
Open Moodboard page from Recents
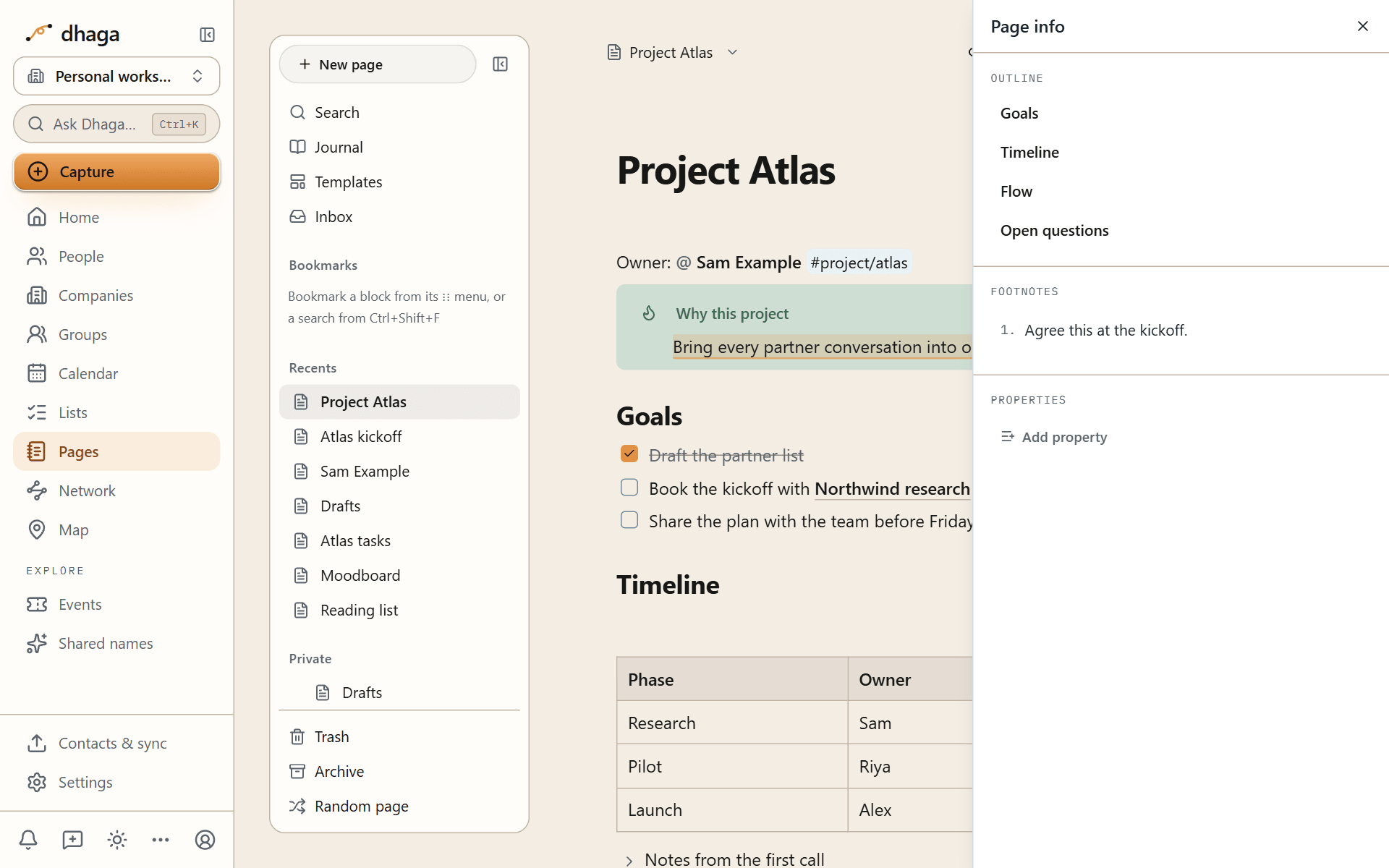(399, 576)
